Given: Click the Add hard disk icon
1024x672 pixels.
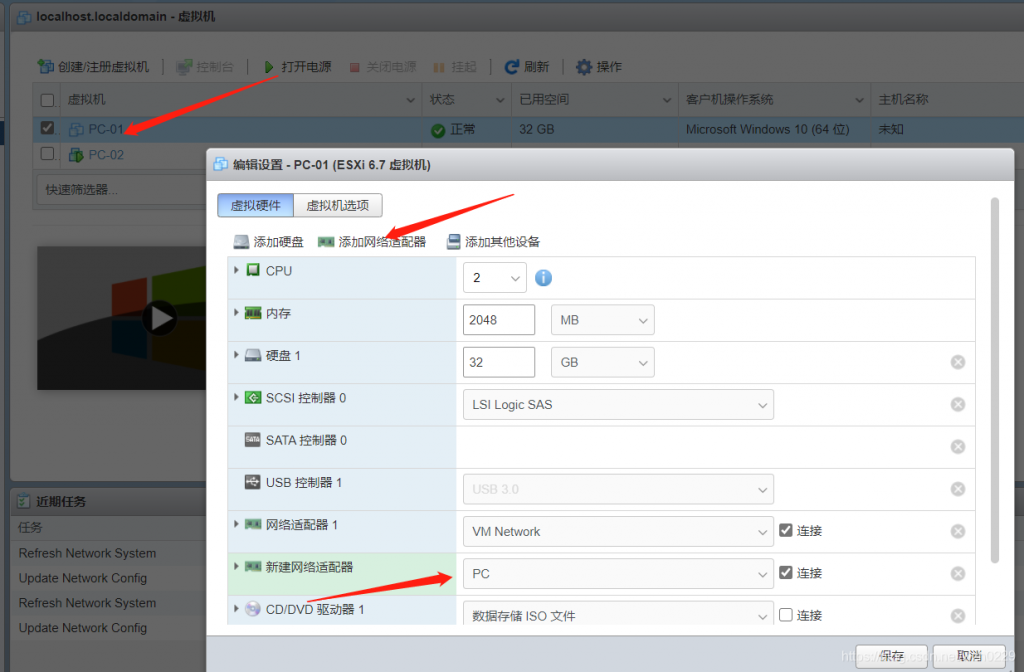Looking at the screenshot, I should point(241,242).
